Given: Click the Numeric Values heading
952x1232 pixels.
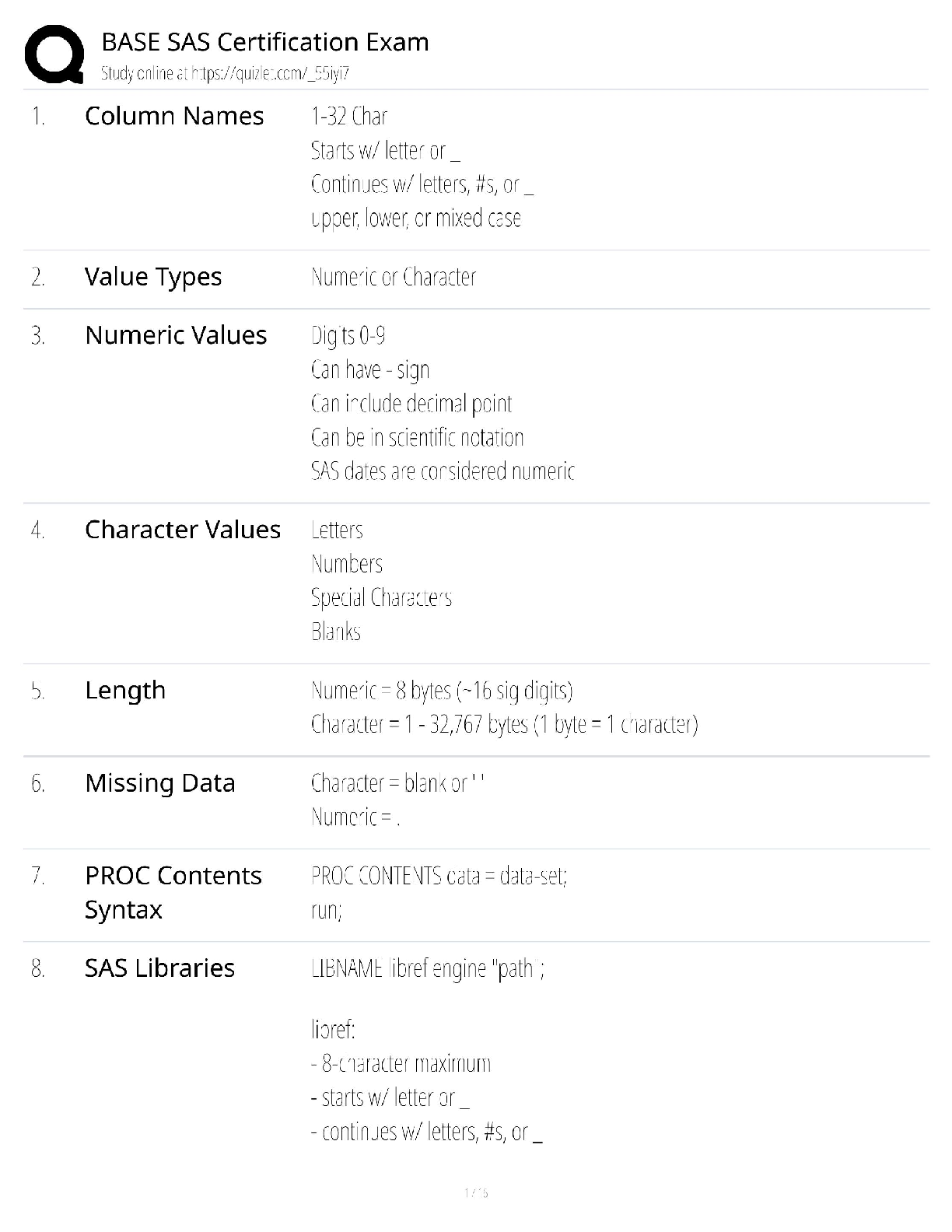Looking at the screenshot, I should (x=176, y=335).
